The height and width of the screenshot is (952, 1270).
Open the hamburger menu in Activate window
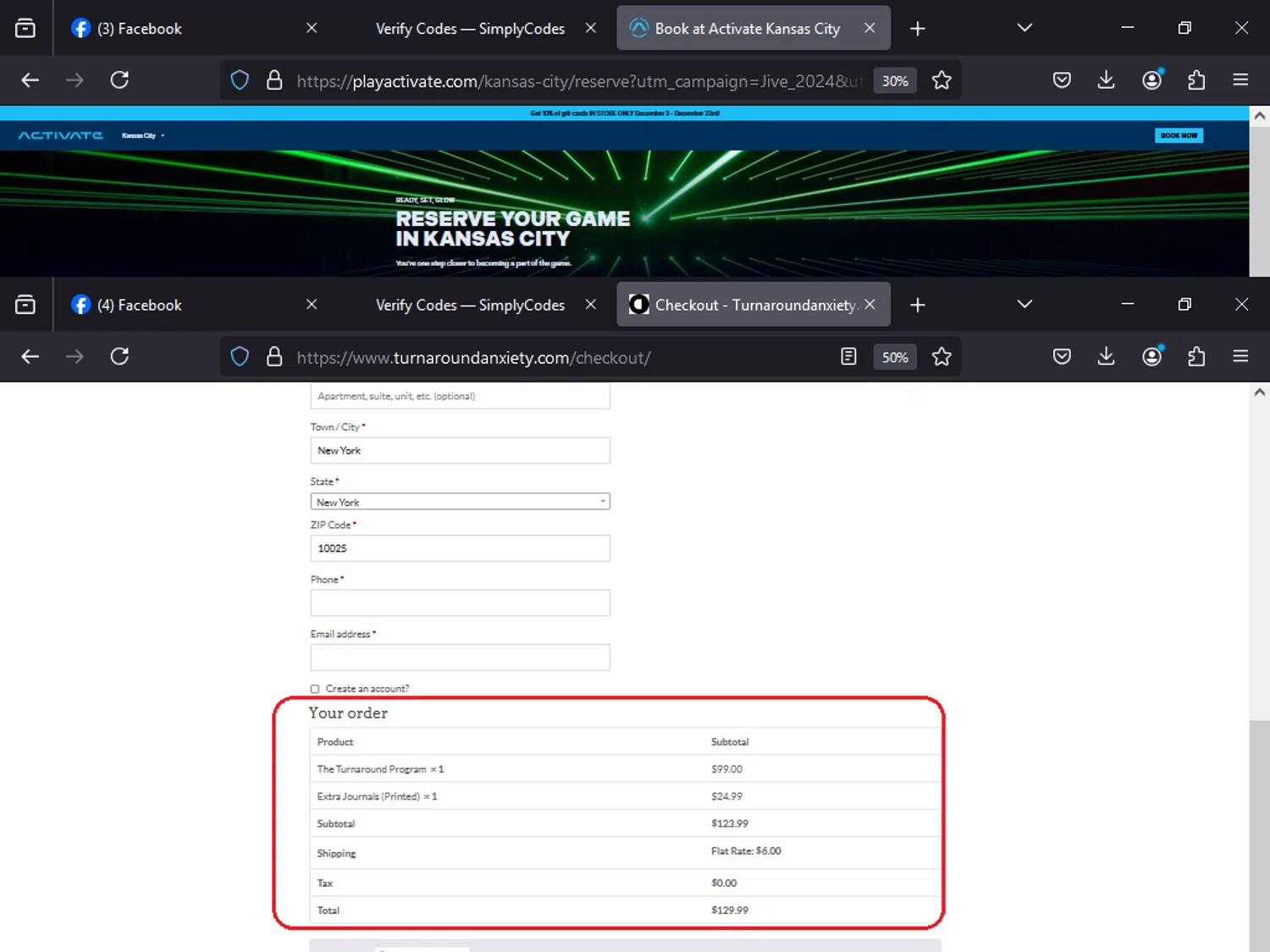click(1240, 80)
